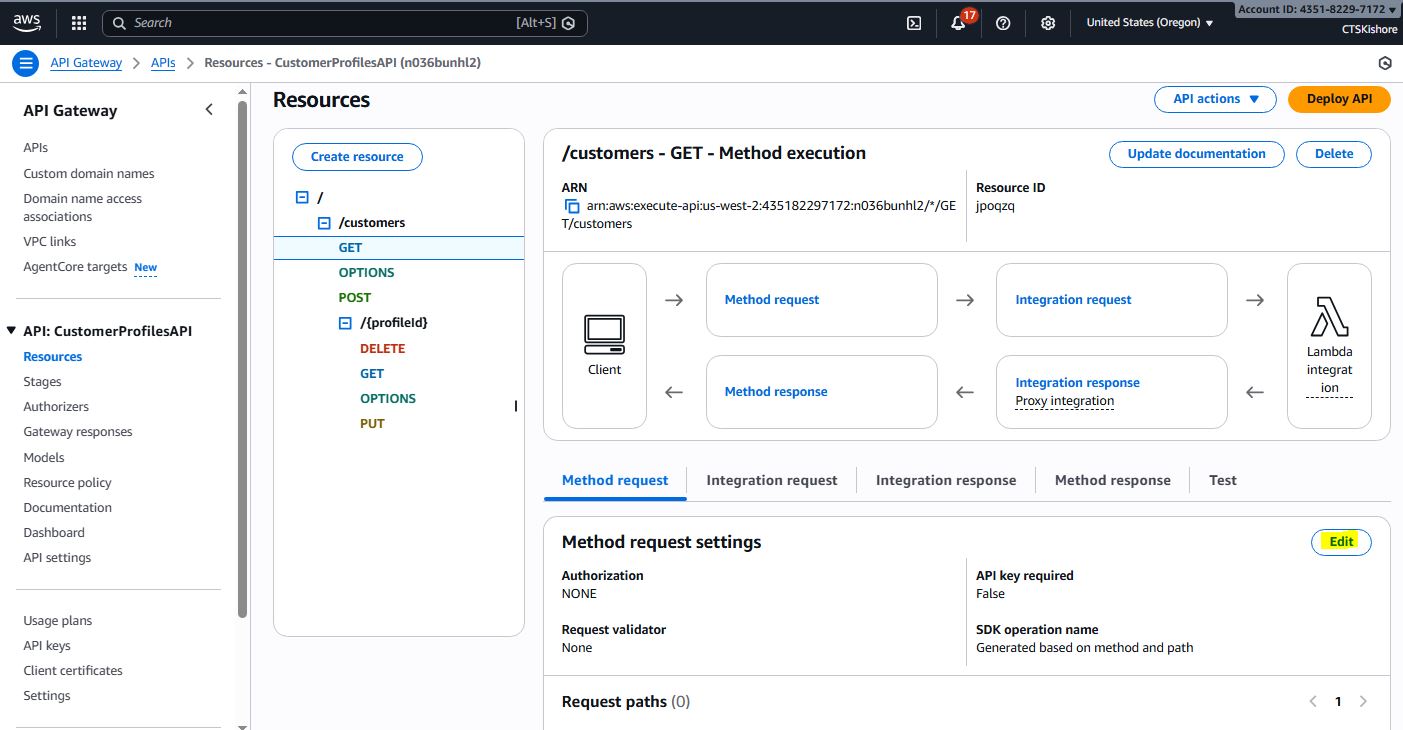Screen dimensions: 1403x730
Task: Toggle the hamburger navigation menu
Action: tap(26, 63)
